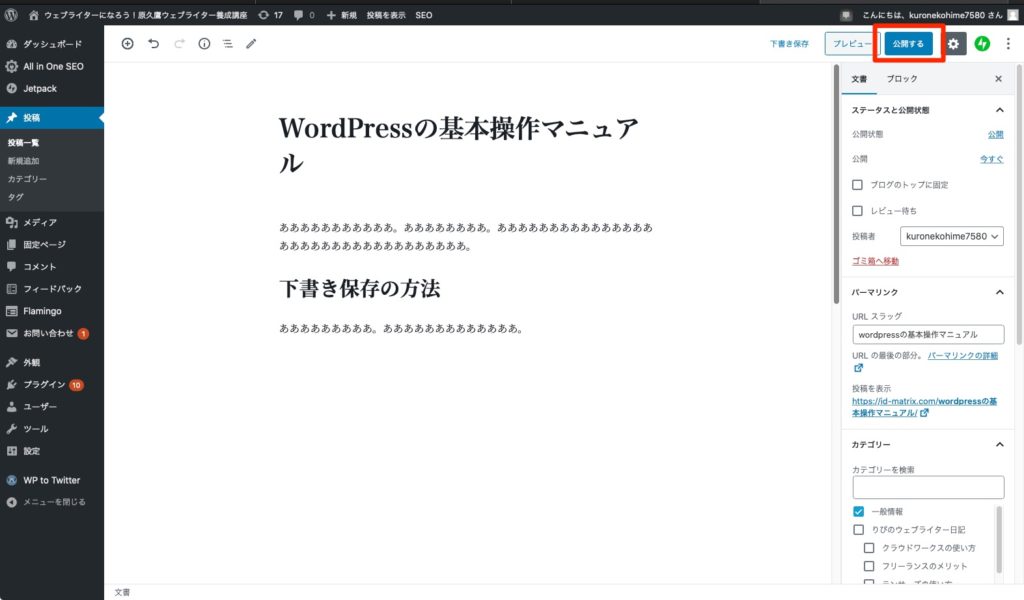Open All in One SEO menu
Image resolution: width=1024 pixels, height=600 pixels.
coord(52,66)
